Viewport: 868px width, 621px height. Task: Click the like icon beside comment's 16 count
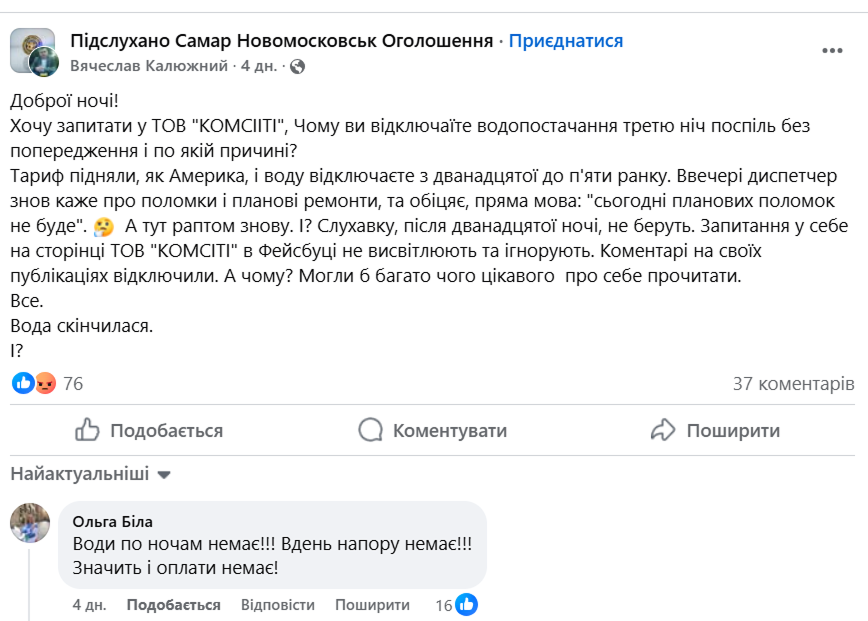[466, 605]
